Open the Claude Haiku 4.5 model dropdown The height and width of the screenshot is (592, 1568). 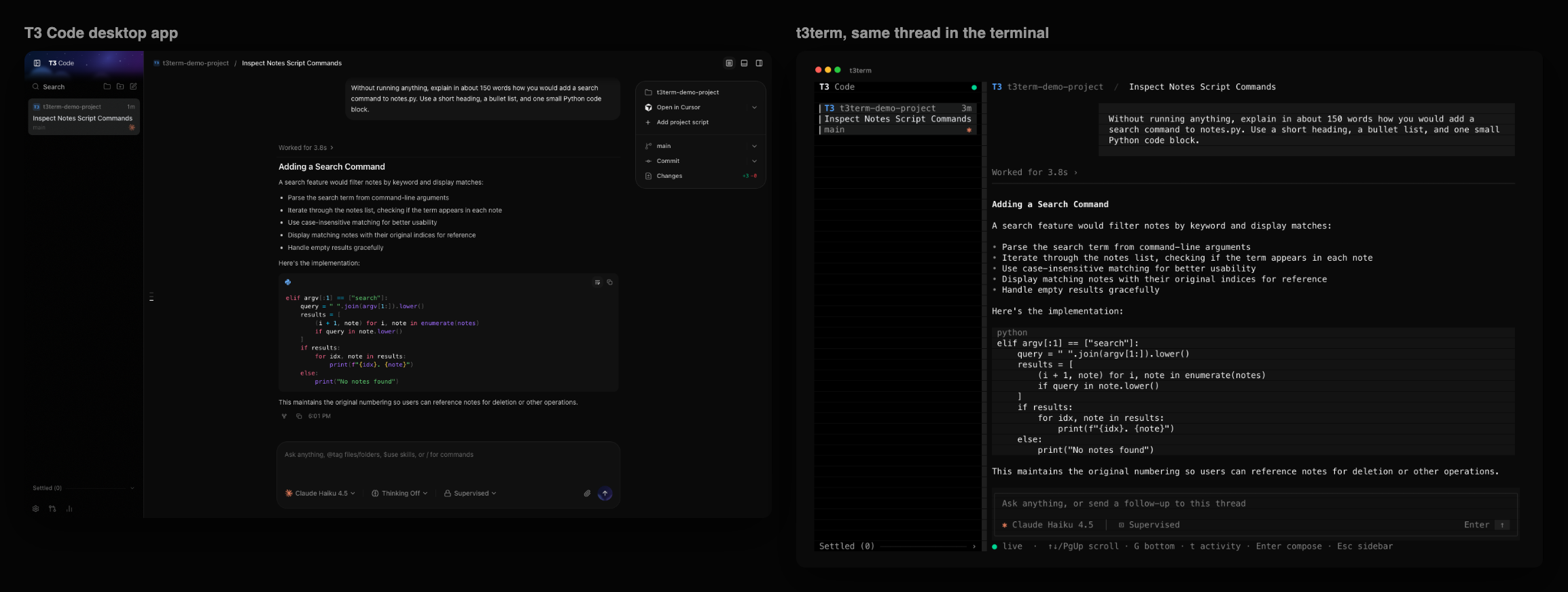(x=320, y=494)
